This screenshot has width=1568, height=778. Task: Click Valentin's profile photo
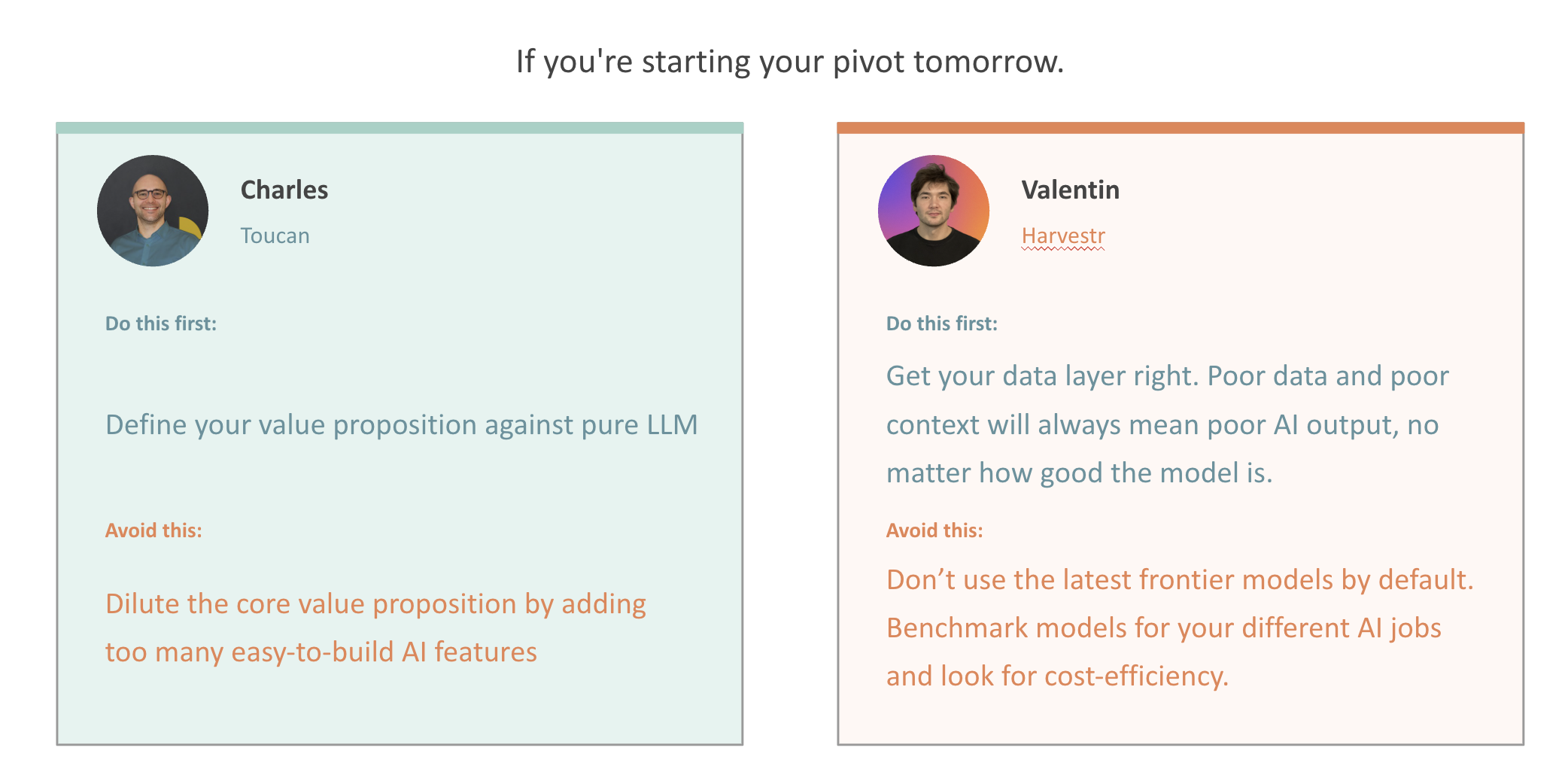point(934,211)
